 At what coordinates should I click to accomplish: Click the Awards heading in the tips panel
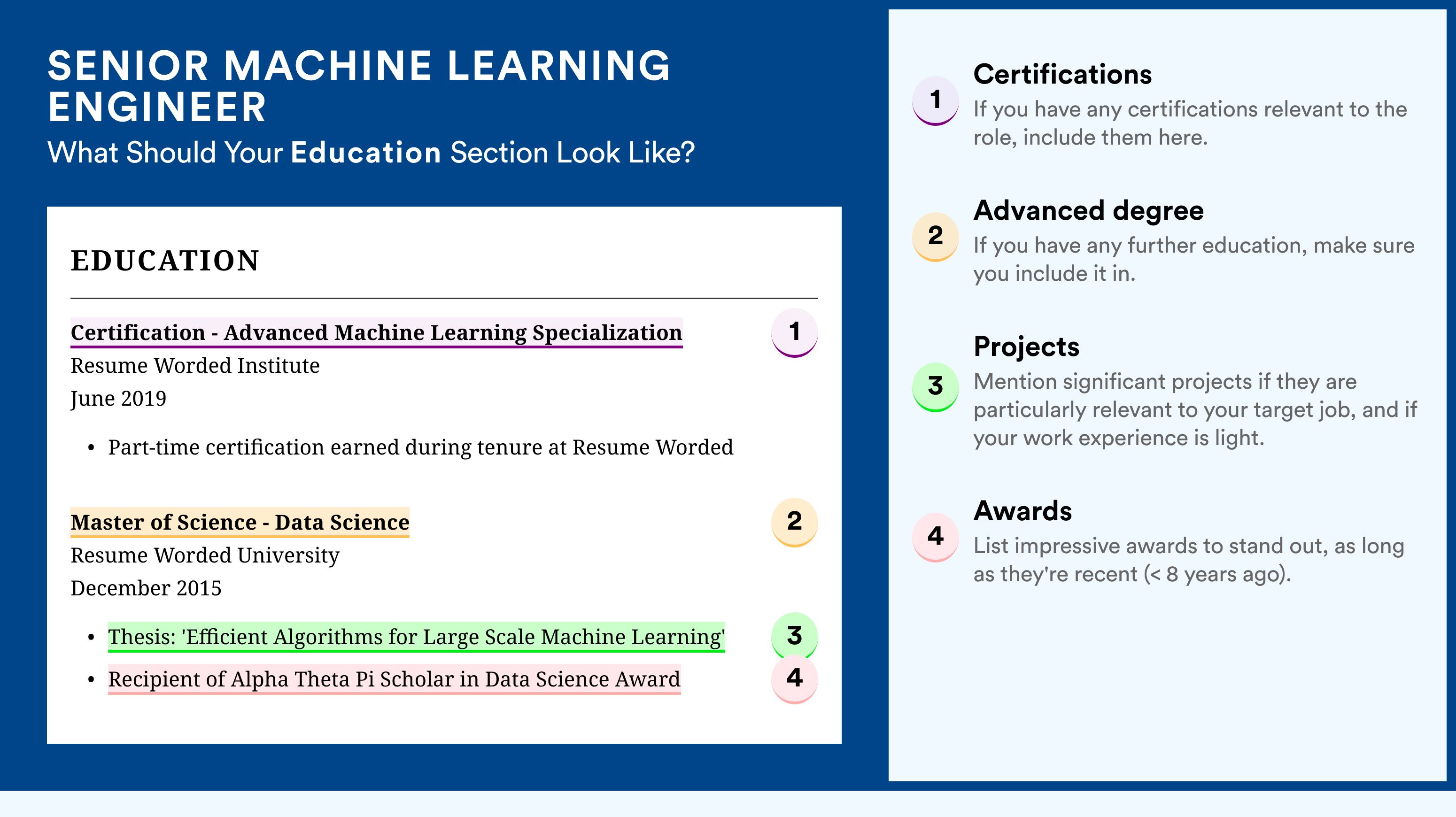[x=1022, y=511]
